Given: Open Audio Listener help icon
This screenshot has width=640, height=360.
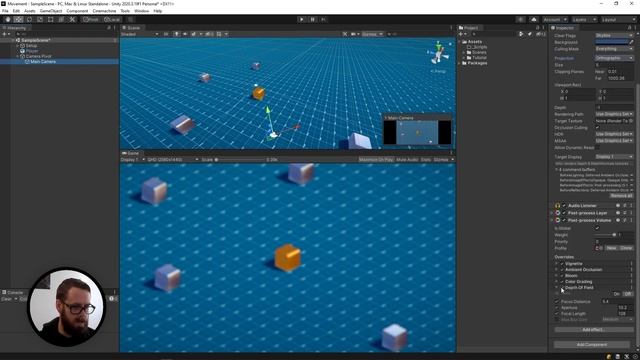Looking at the screenshot, I should coord(618,206).
